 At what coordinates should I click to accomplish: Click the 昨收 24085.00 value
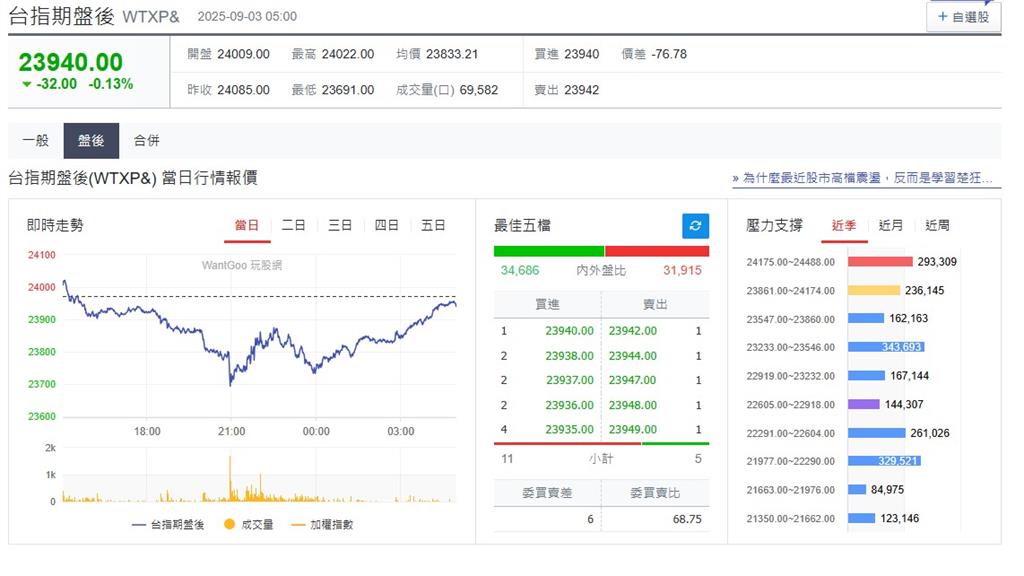(243, 90)
